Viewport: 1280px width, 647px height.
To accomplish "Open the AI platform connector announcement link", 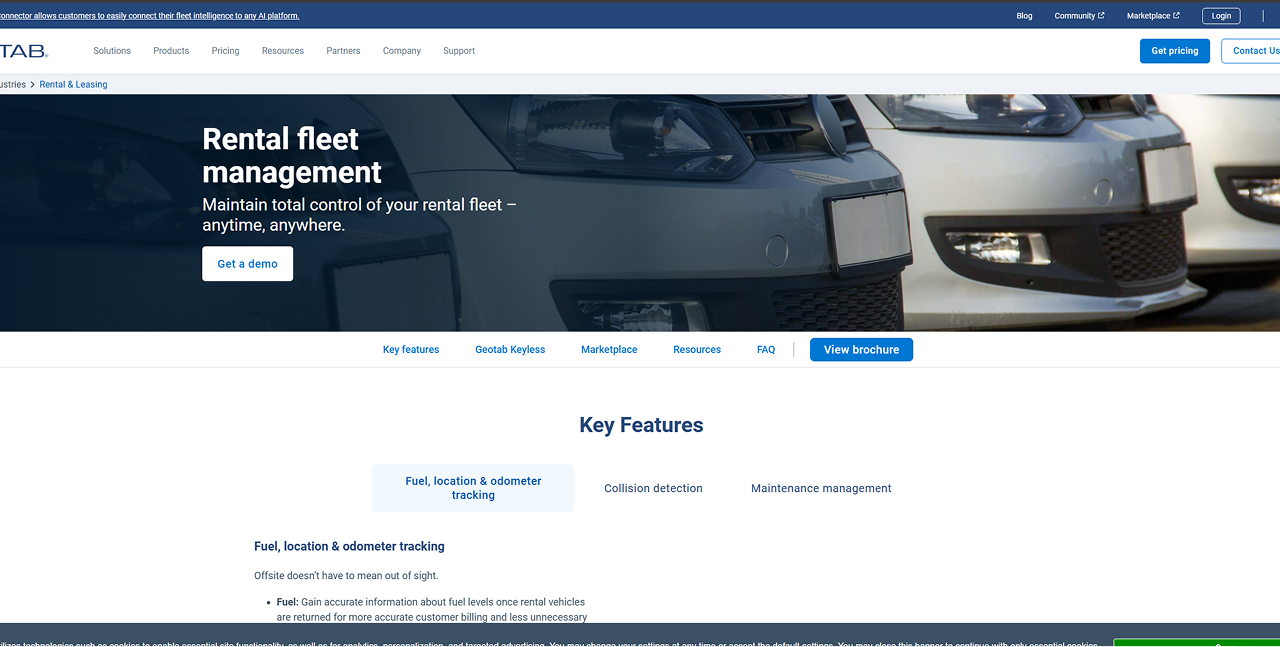I will point(150,16).
